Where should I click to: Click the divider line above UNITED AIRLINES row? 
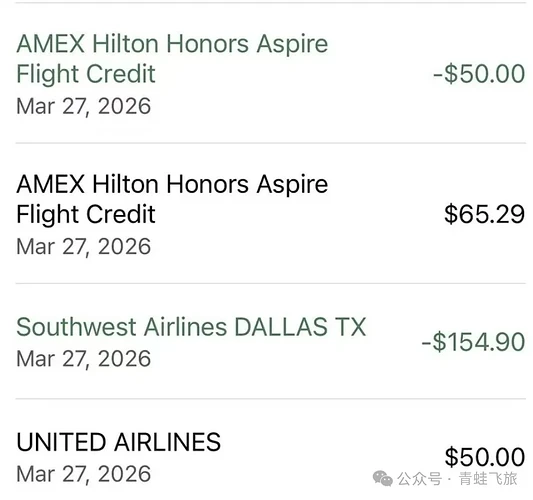pos(271,398)
